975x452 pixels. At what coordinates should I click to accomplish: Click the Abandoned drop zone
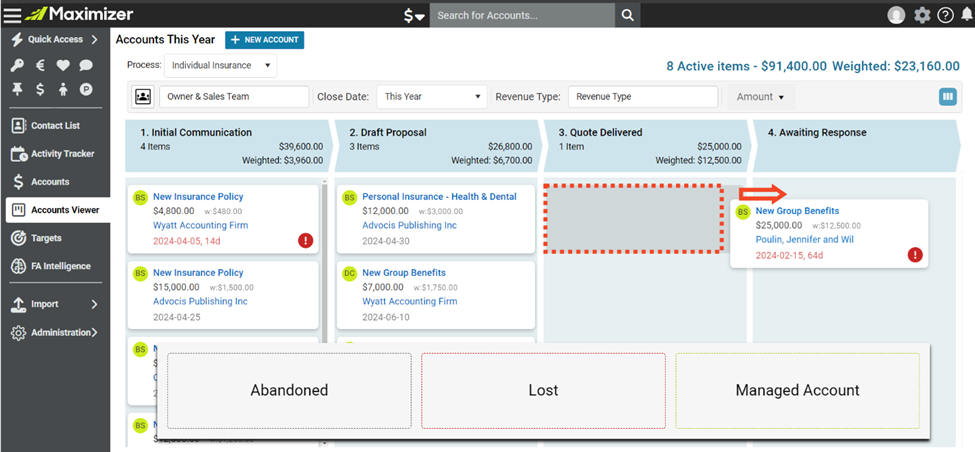289,390
